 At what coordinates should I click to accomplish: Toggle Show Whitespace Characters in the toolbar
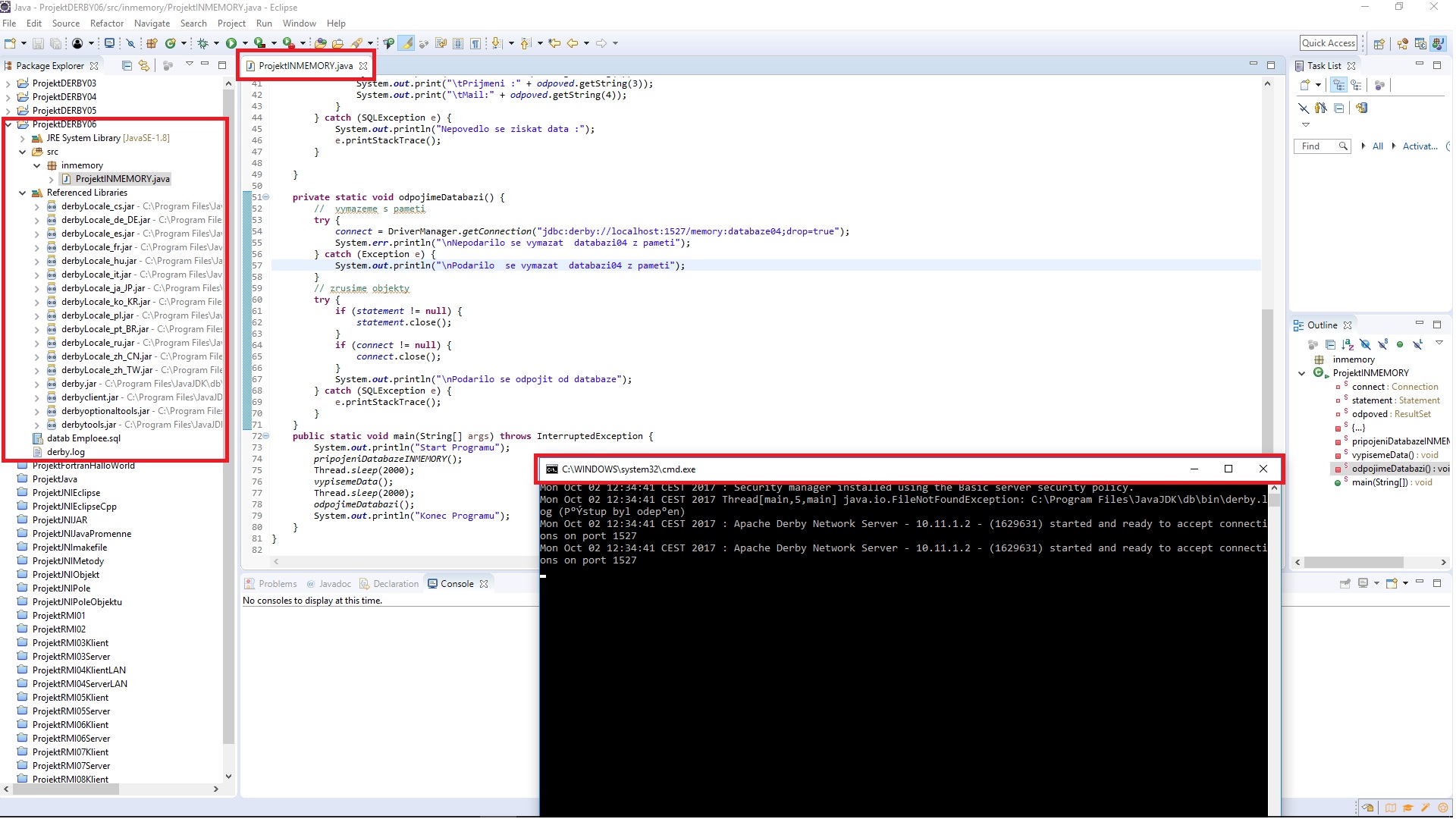[475, 43]
